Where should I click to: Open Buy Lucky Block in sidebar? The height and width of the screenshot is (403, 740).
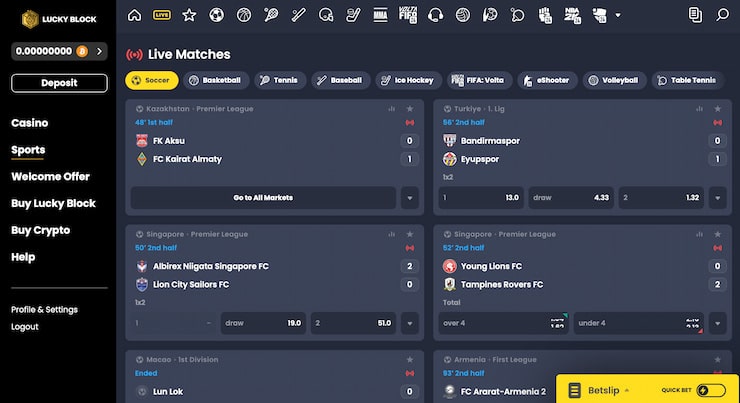point(53,203)
